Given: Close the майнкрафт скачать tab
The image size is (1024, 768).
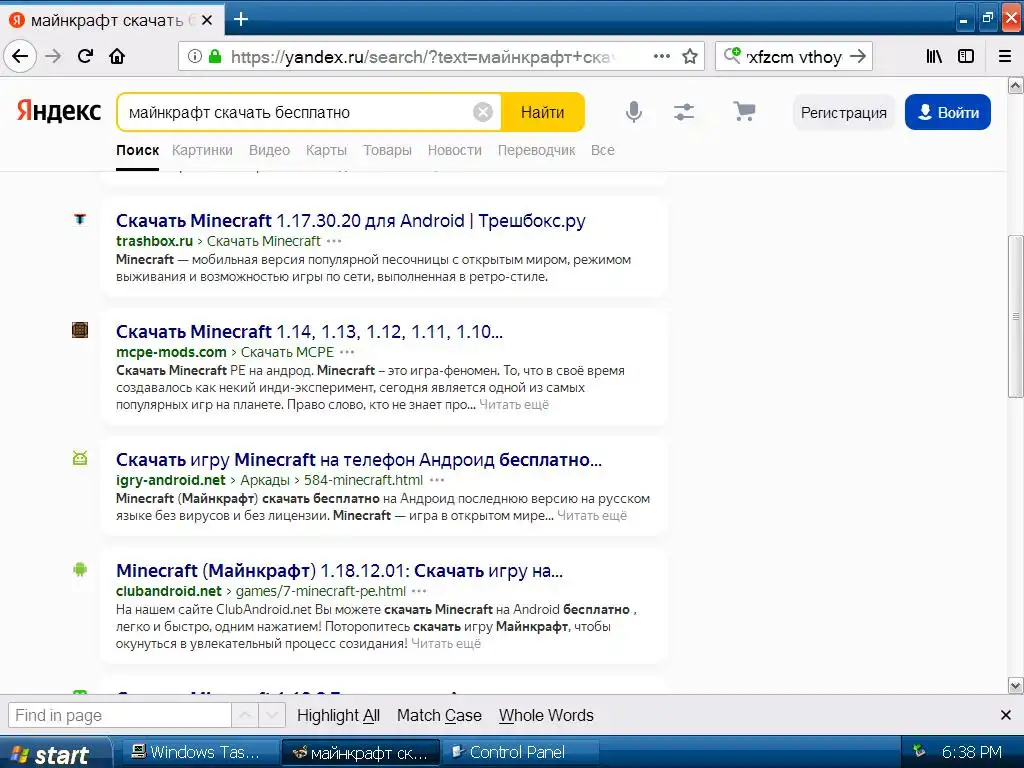Looking at the screenshot, I should tap(207, 20).
